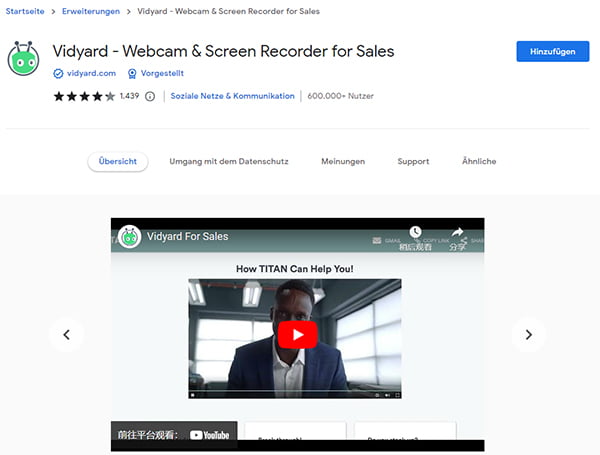This screenshot has width=600, height=455.
Task: Switch to Umgang mit dem Datenschutz tab
Action: point(229,161)
